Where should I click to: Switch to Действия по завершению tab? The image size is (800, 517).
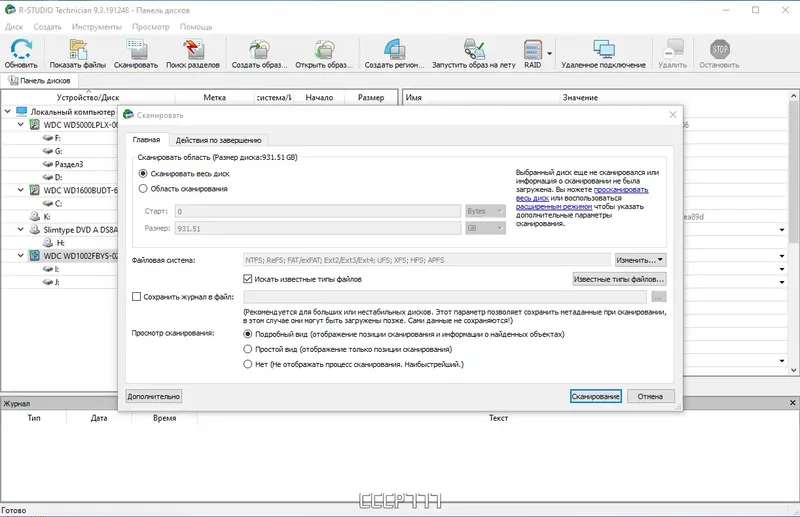[x=218, y=140]
